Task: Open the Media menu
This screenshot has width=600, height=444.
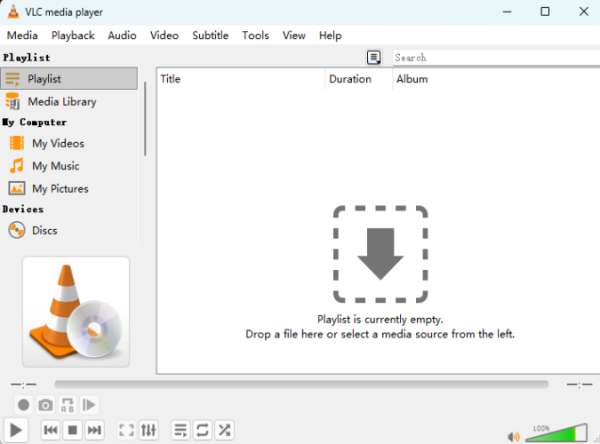Action: point(22,36)
